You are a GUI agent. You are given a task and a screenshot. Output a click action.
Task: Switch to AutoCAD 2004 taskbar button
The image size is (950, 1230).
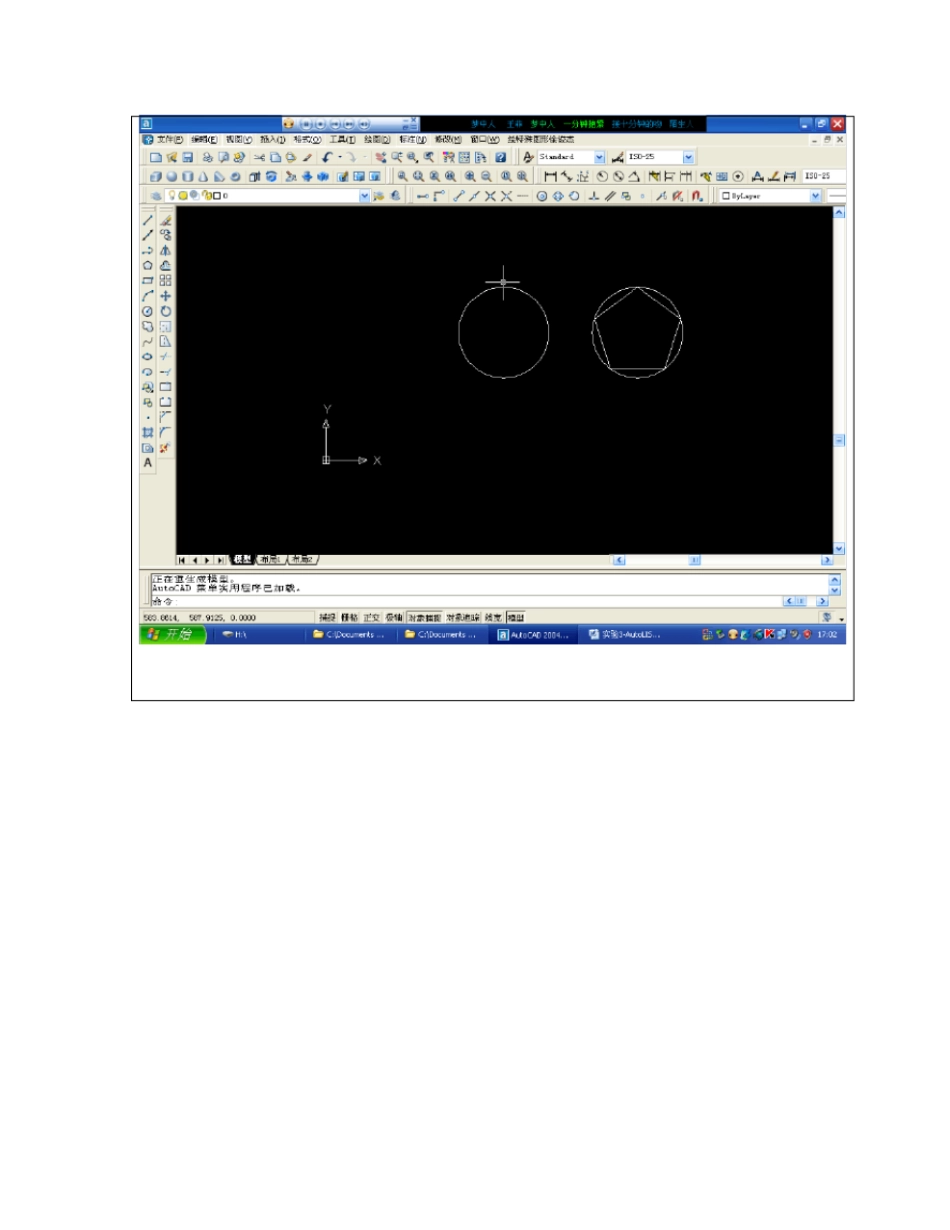[538, 634]
